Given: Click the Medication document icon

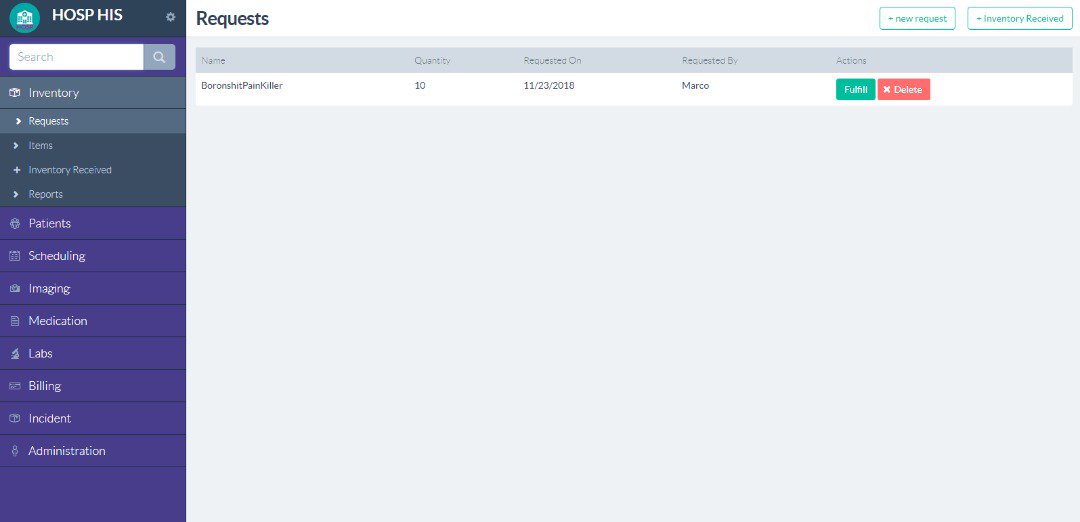Looking at the screenshot, I should [x=15, y=321].
